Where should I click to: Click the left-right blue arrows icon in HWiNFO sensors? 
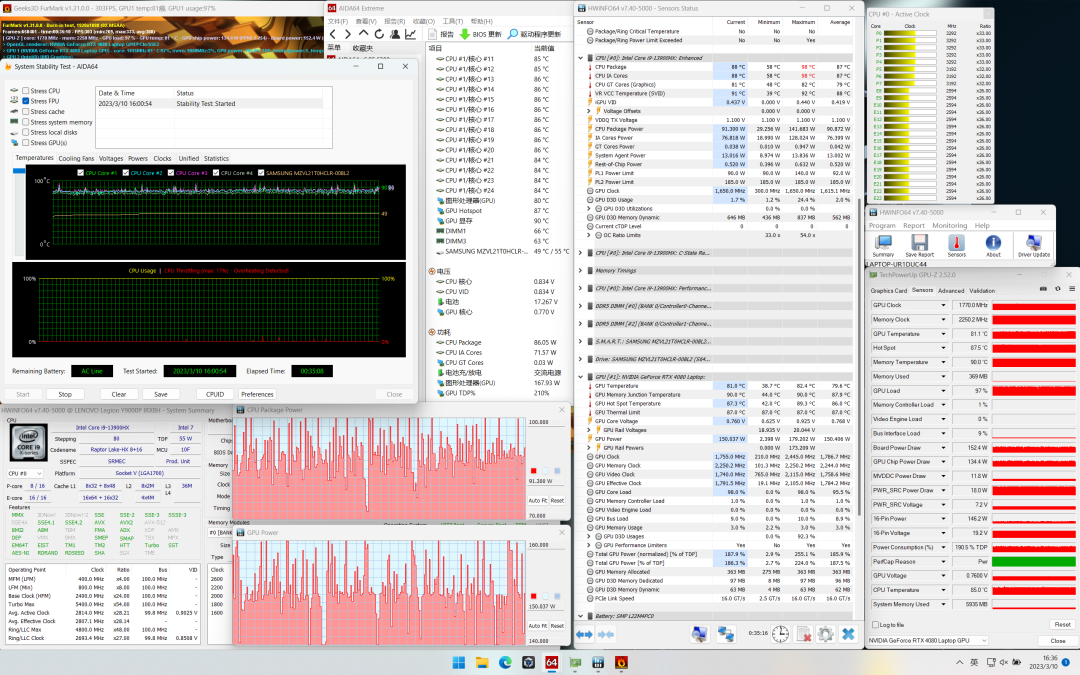[x=584, y=634]
